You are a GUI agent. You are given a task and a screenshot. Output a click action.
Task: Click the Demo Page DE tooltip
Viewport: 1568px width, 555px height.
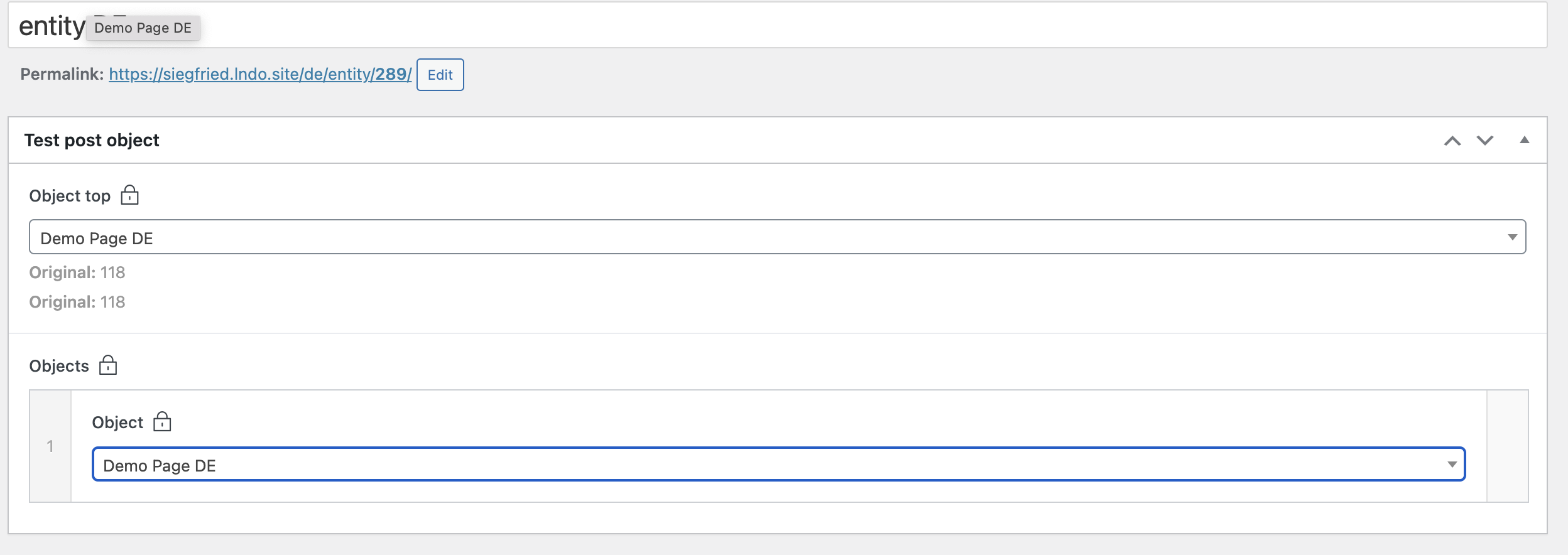143,28
